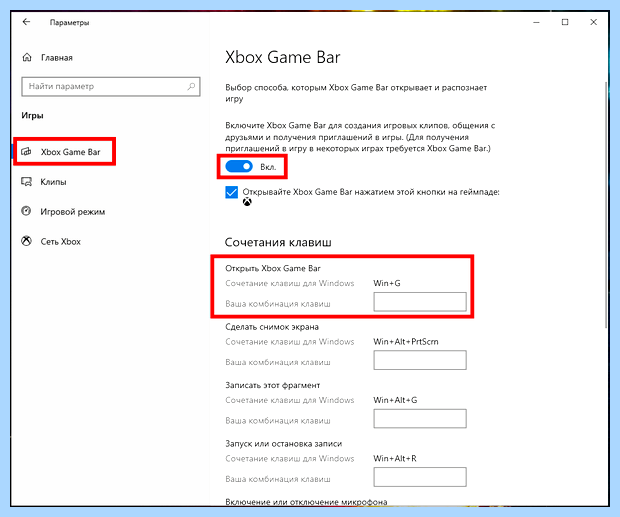
Task: Click the Сочетания клавиш heading
Action: (278, 242)
